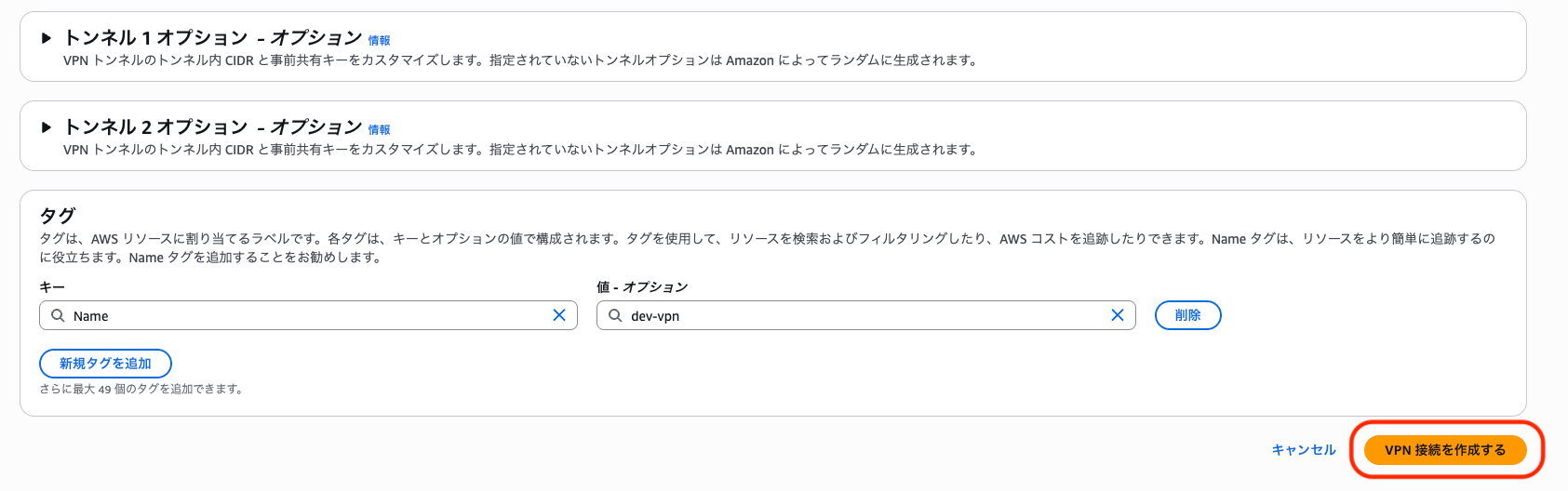Image resolution: width=1568 pixels, height=491 pixels.
Task: Select text さらに最大 49 個のタグを追加できます。
Action: [142, 389]
